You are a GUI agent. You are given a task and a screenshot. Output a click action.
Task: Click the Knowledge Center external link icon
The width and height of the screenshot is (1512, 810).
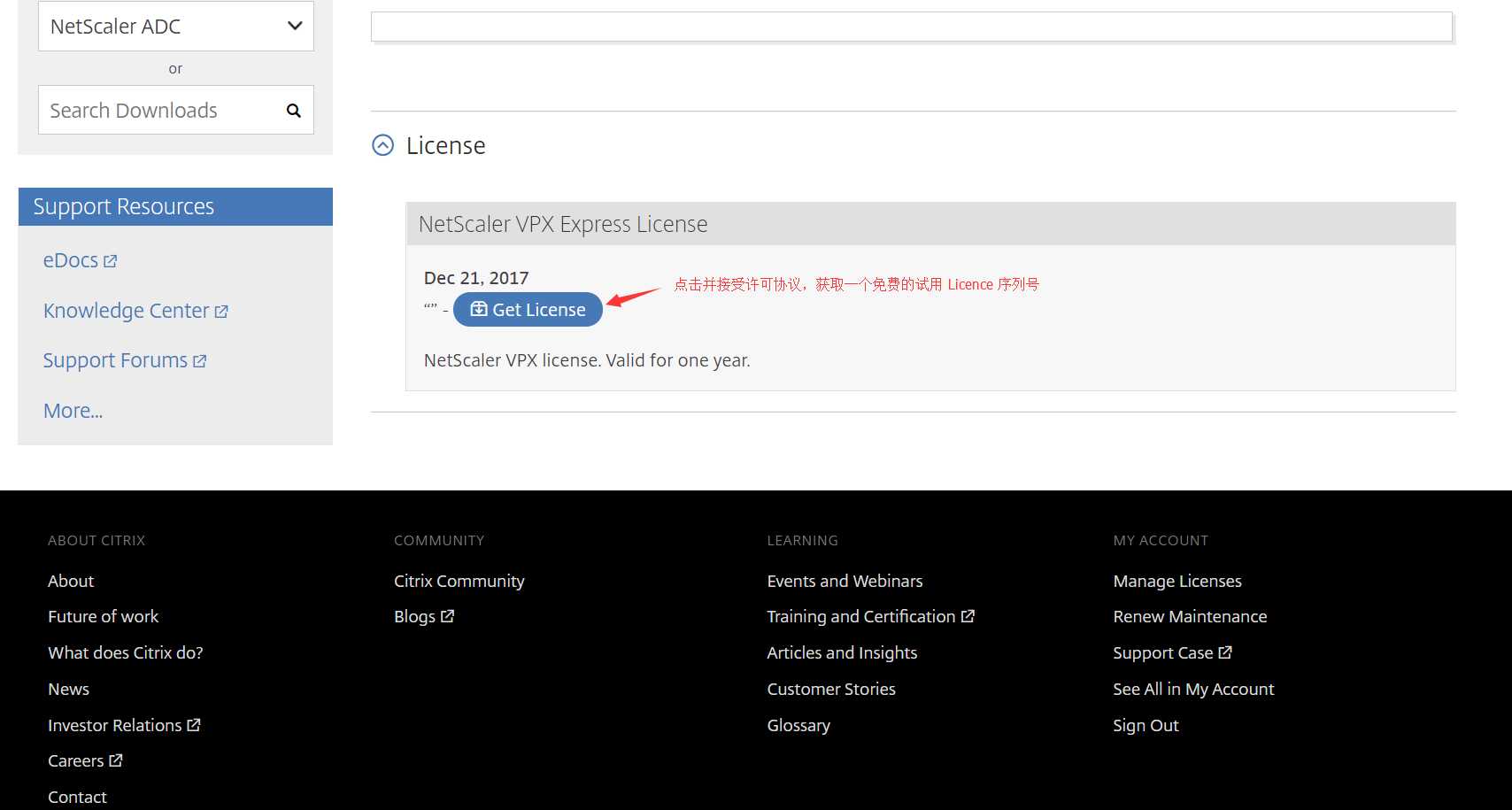[221, 312]
